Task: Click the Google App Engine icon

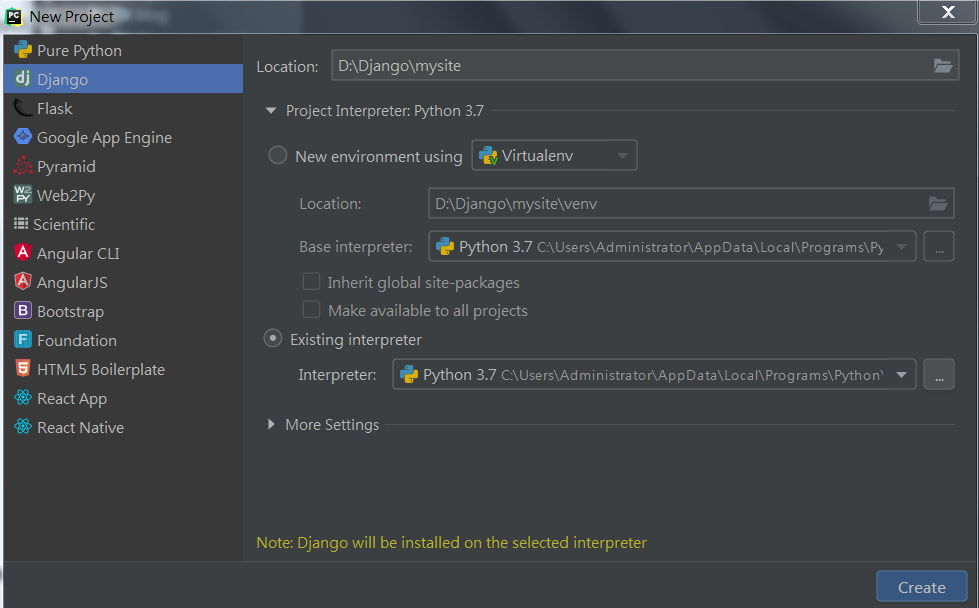Action: click(x=22, y=137)
